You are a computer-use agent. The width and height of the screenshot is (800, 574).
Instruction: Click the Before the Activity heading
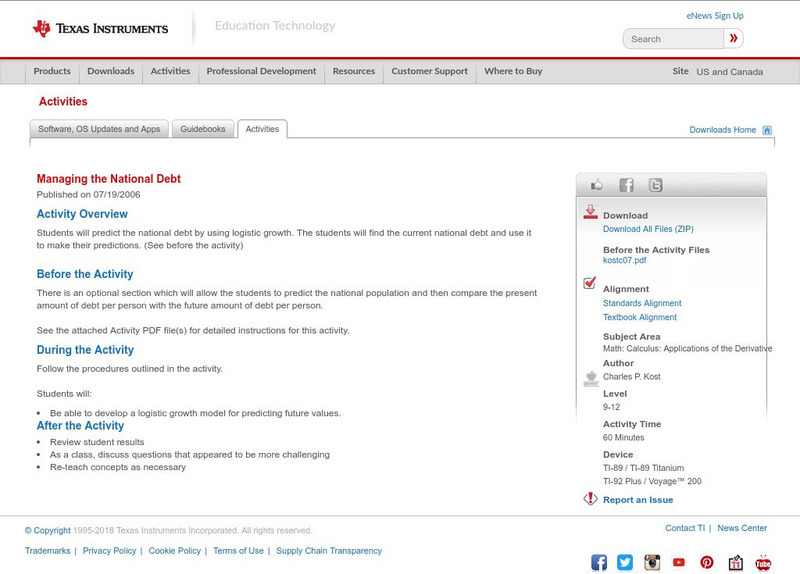(x=85, y=274)
